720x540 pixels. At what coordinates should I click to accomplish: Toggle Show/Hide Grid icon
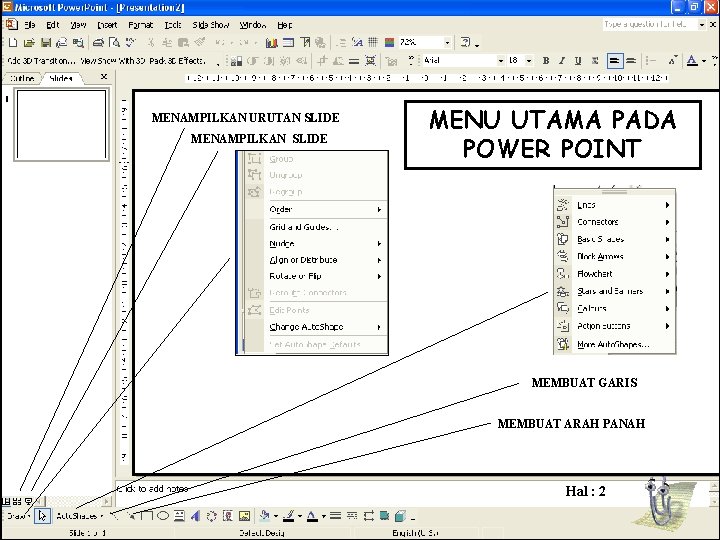click(x=373, y=43)
